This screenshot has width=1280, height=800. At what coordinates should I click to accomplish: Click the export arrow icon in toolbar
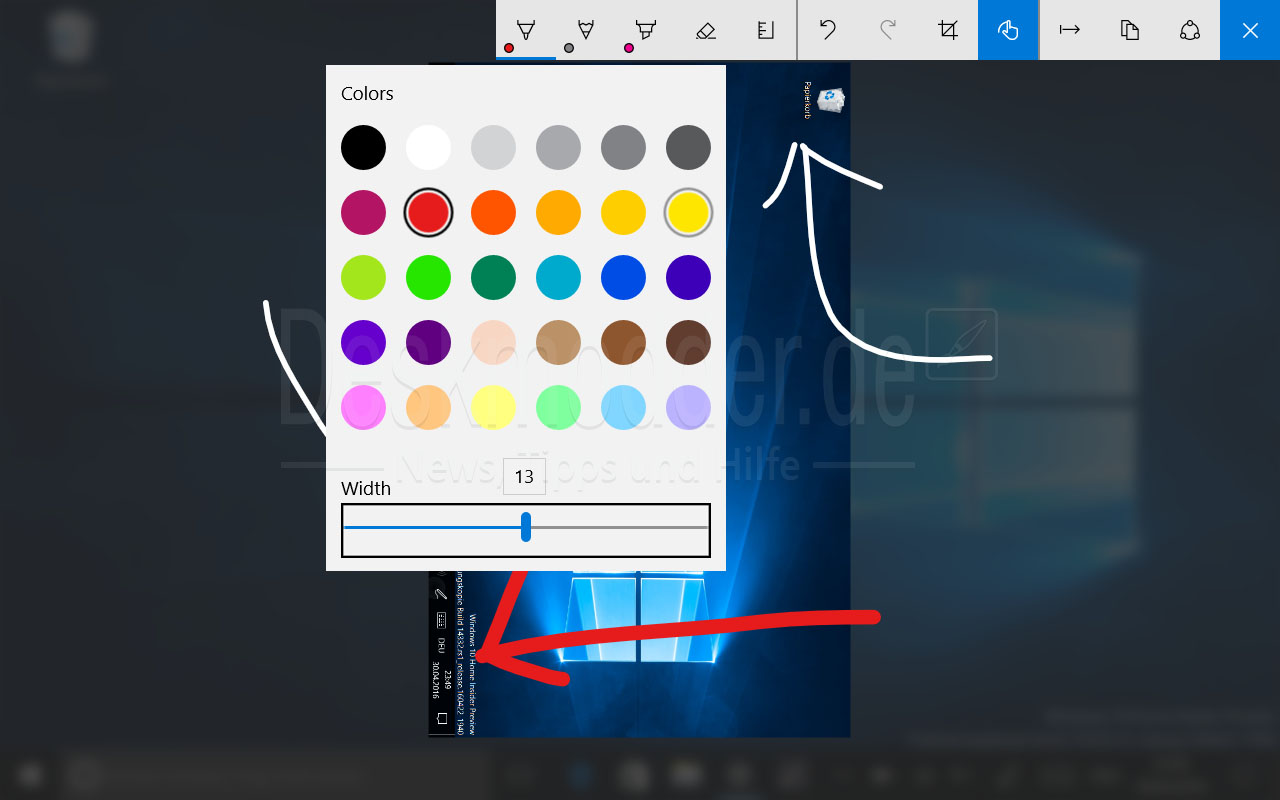[1070, 30]
